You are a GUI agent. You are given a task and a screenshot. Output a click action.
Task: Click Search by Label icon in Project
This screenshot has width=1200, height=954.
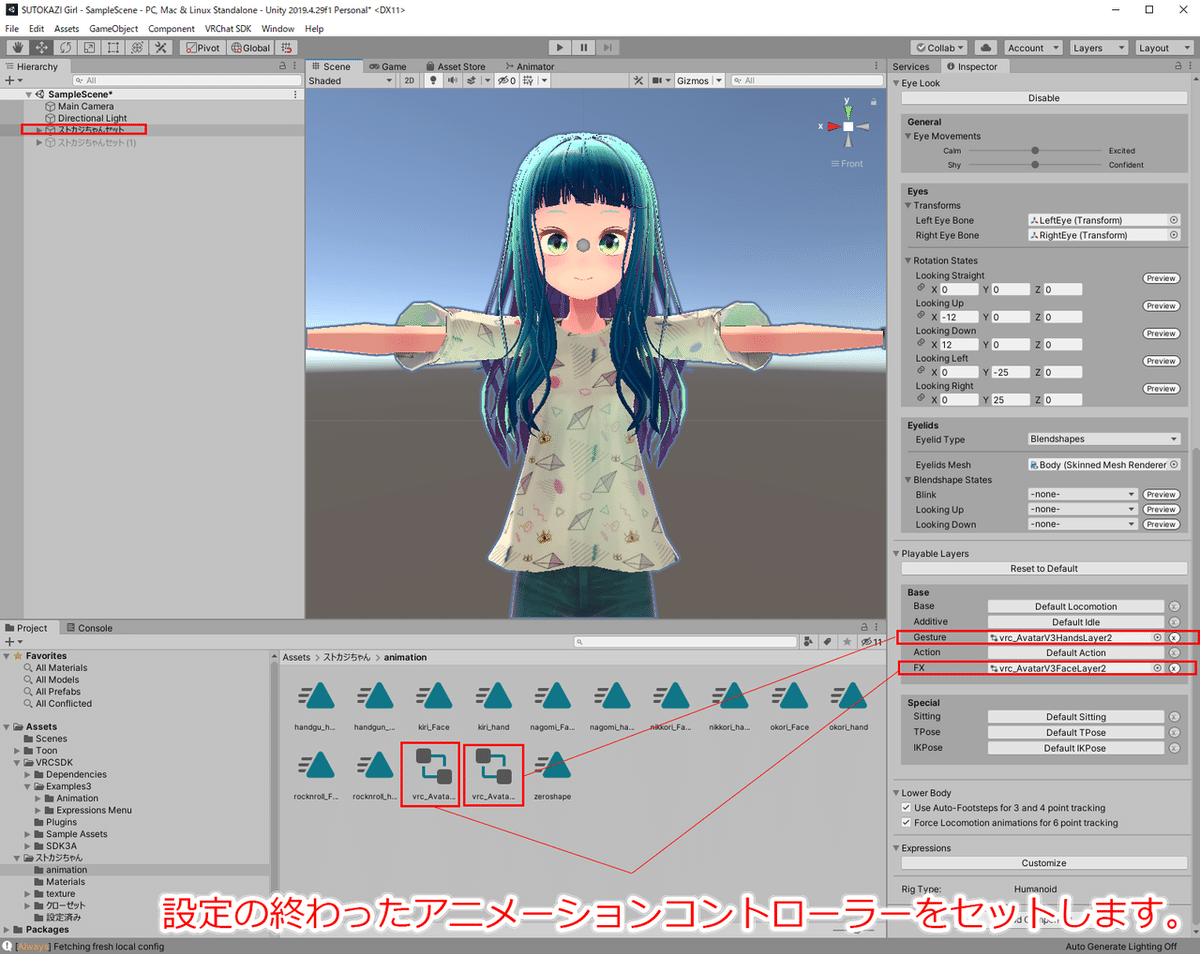[x=829, y=642]
